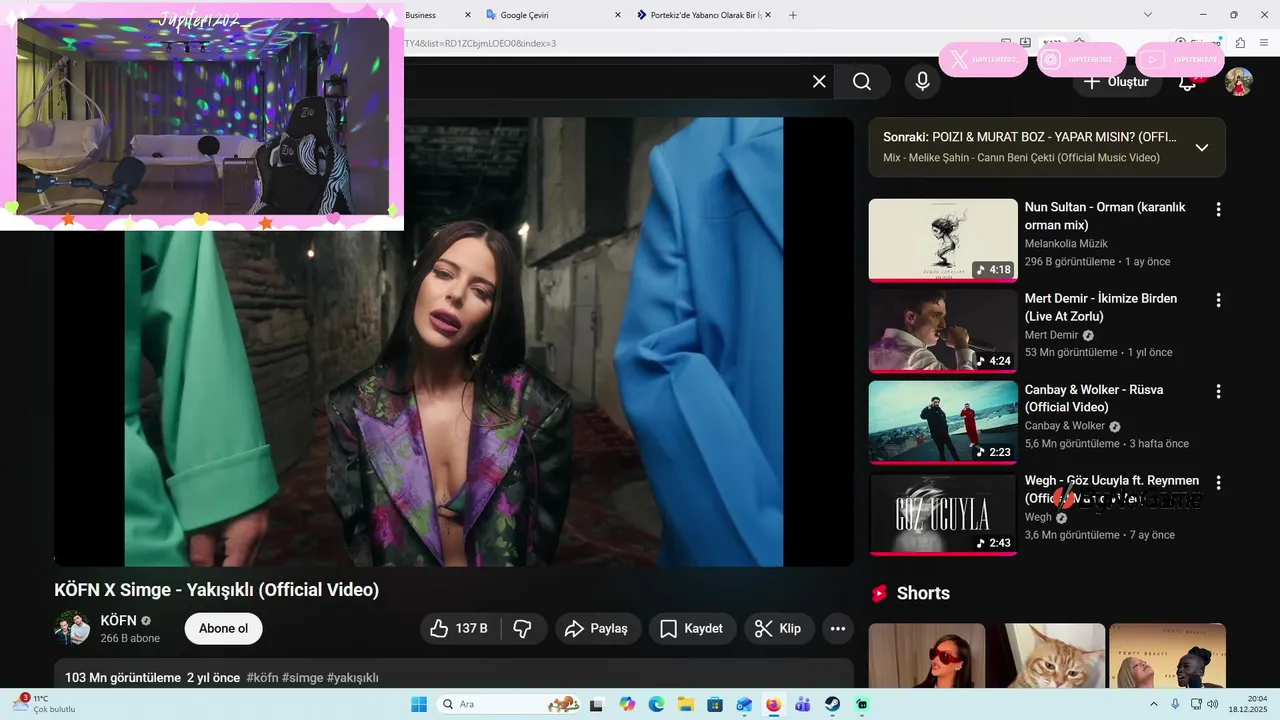The width and height of the screenshot is (1280, 720).
Task: Open the list all tabs chevron
Action: (1147, 15)
